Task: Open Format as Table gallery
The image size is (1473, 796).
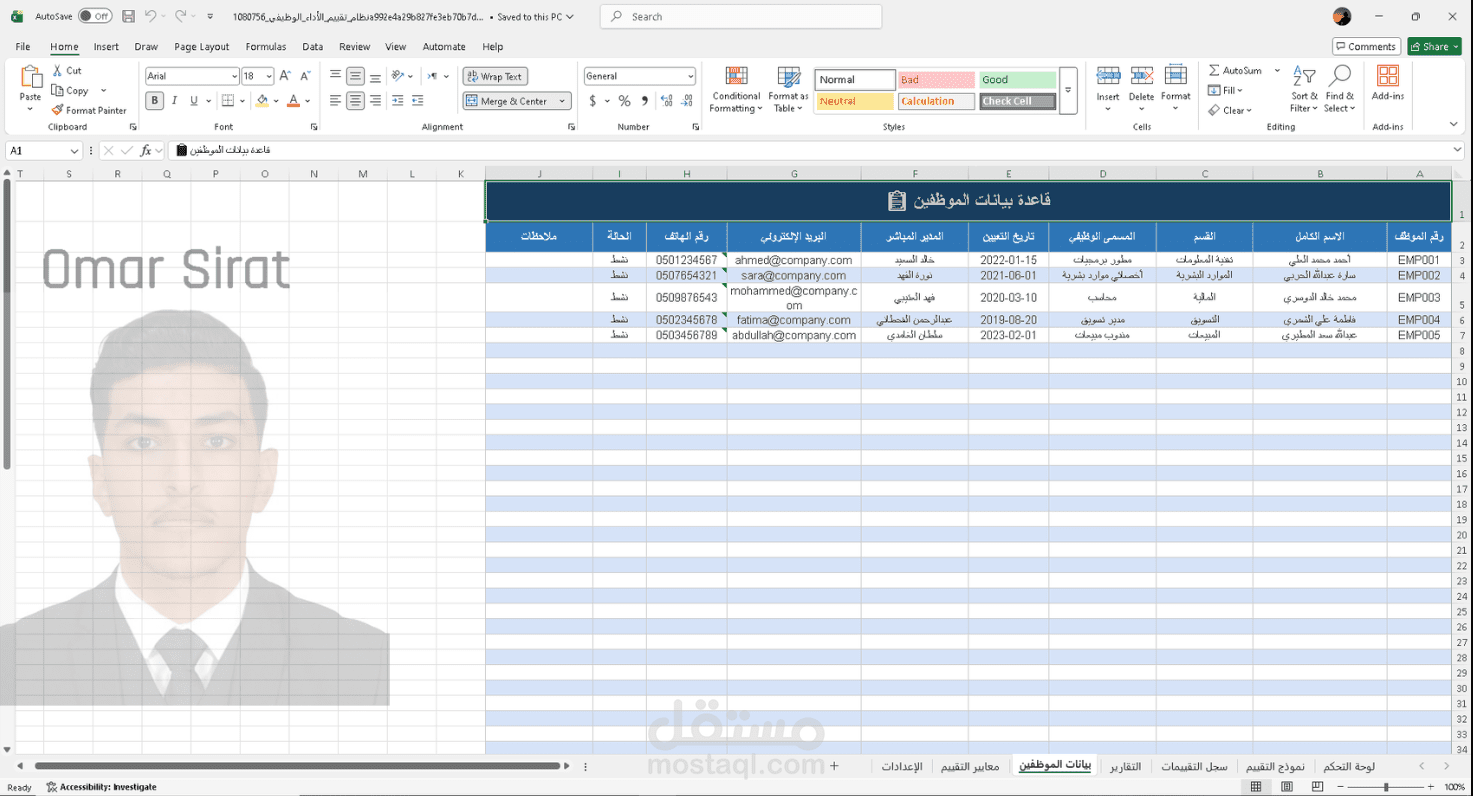Action: tap(788, 90)
